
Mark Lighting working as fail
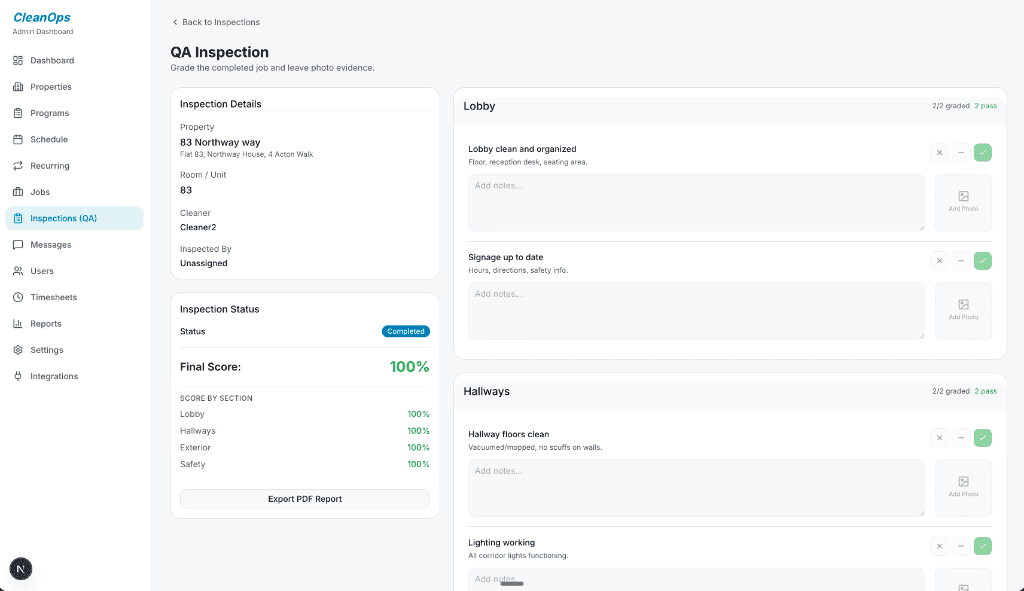(939, 546)
